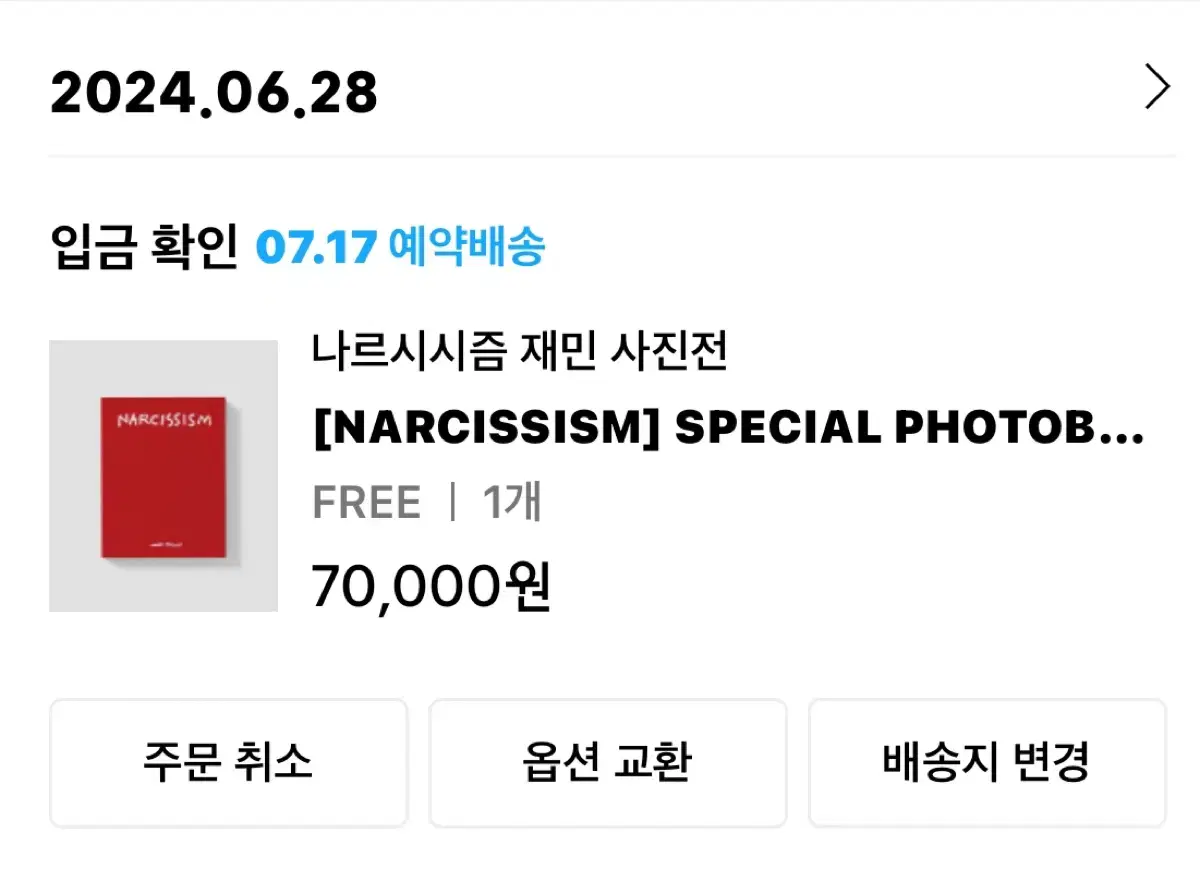Click the 나르시시즘 word in the seller name
Screen dimensions: 1200x881
pos(409,352)
